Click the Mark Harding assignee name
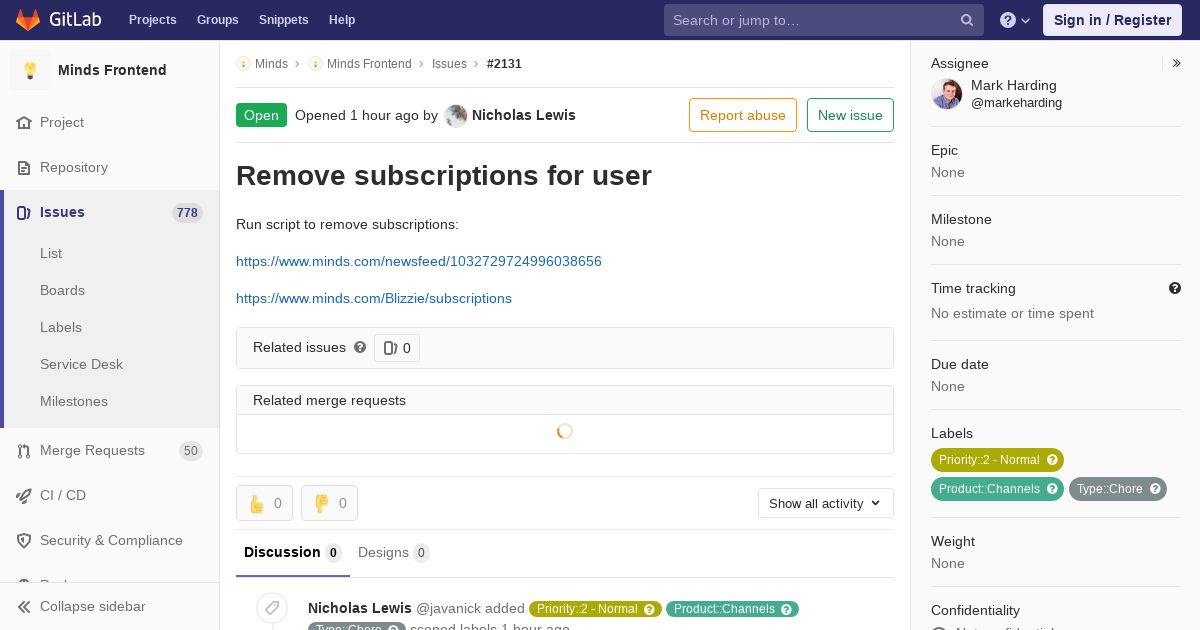This screenshot has width=1200, height=630. click(1014, 85)
